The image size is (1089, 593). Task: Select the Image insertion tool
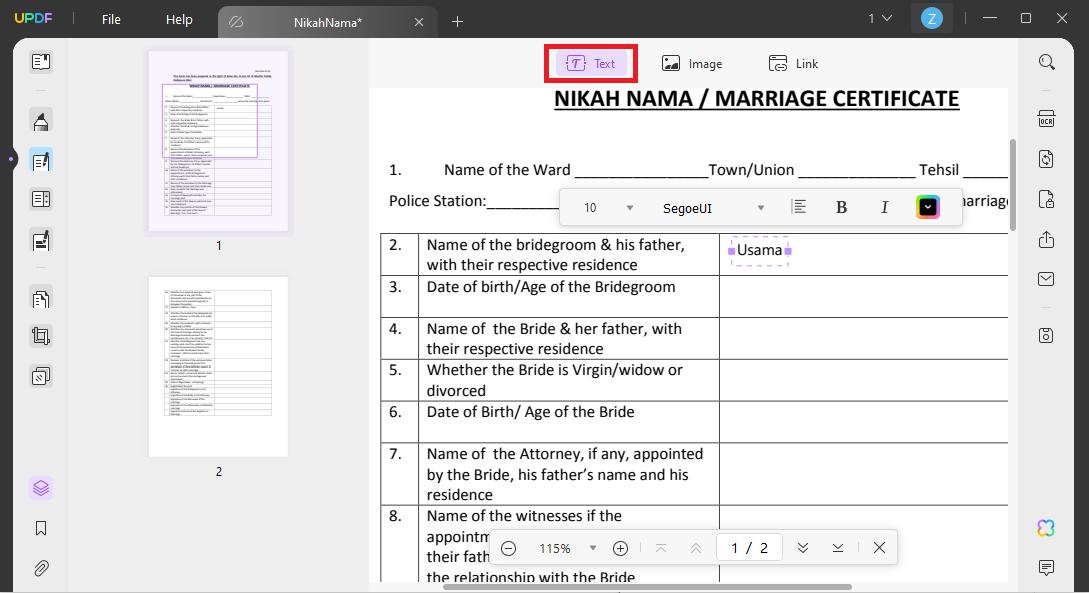692,62
